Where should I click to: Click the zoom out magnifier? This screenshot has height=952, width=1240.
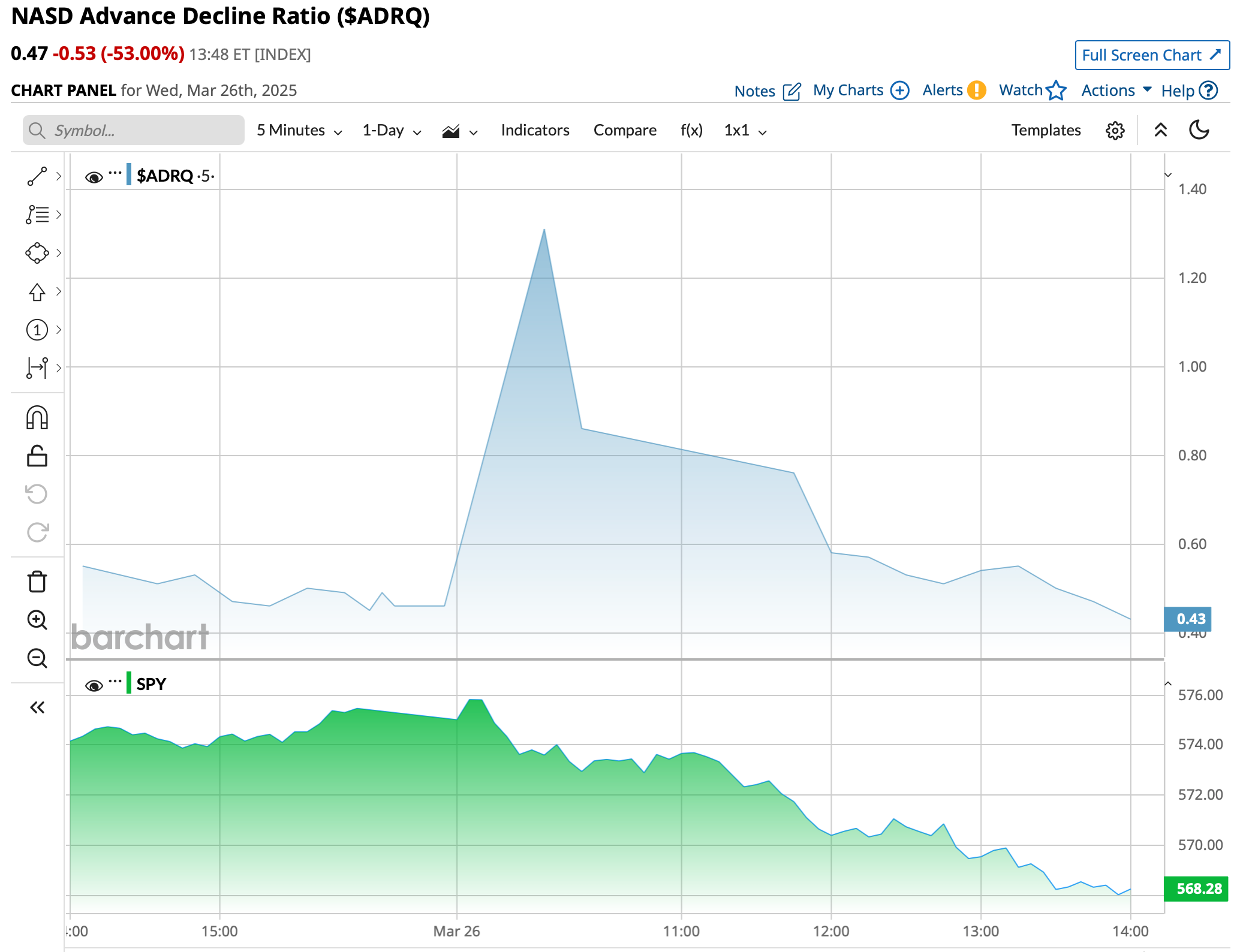coord(37,658)
